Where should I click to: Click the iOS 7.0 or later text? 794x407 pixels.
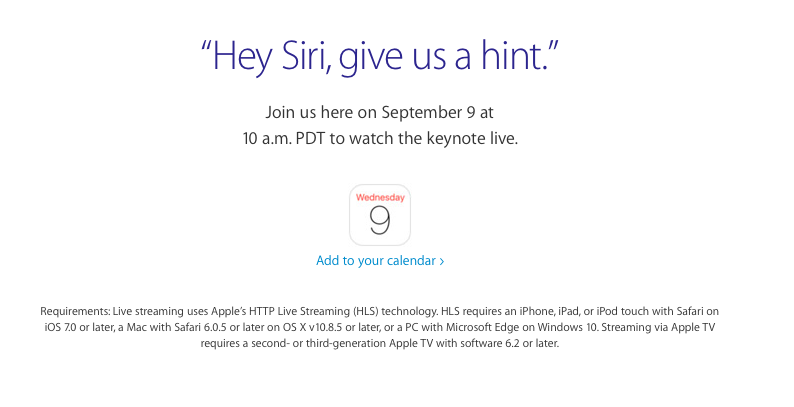(80, 328)
